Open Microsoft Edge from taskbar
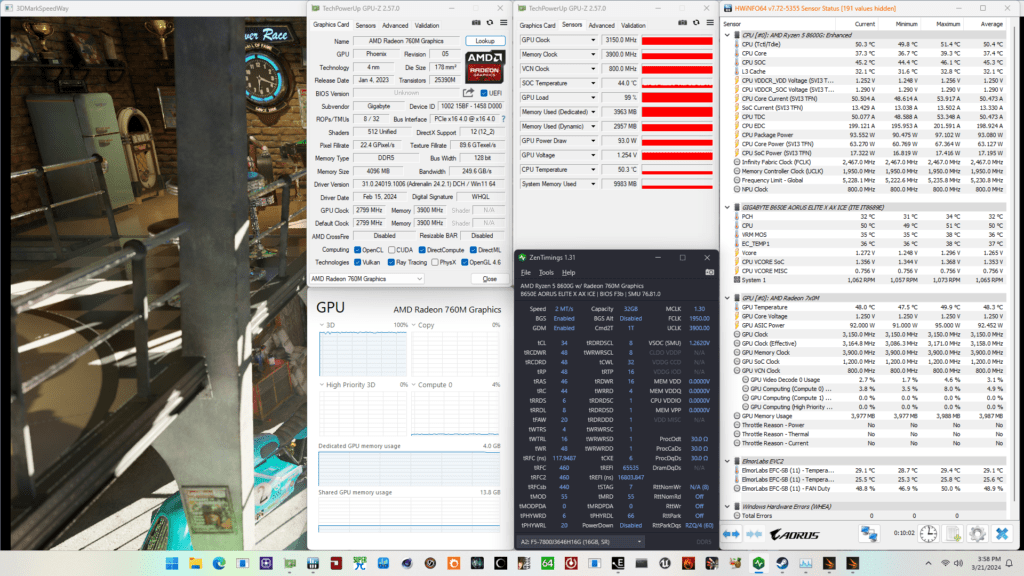Screen dimensions: 1024x576 pos(219,563)
